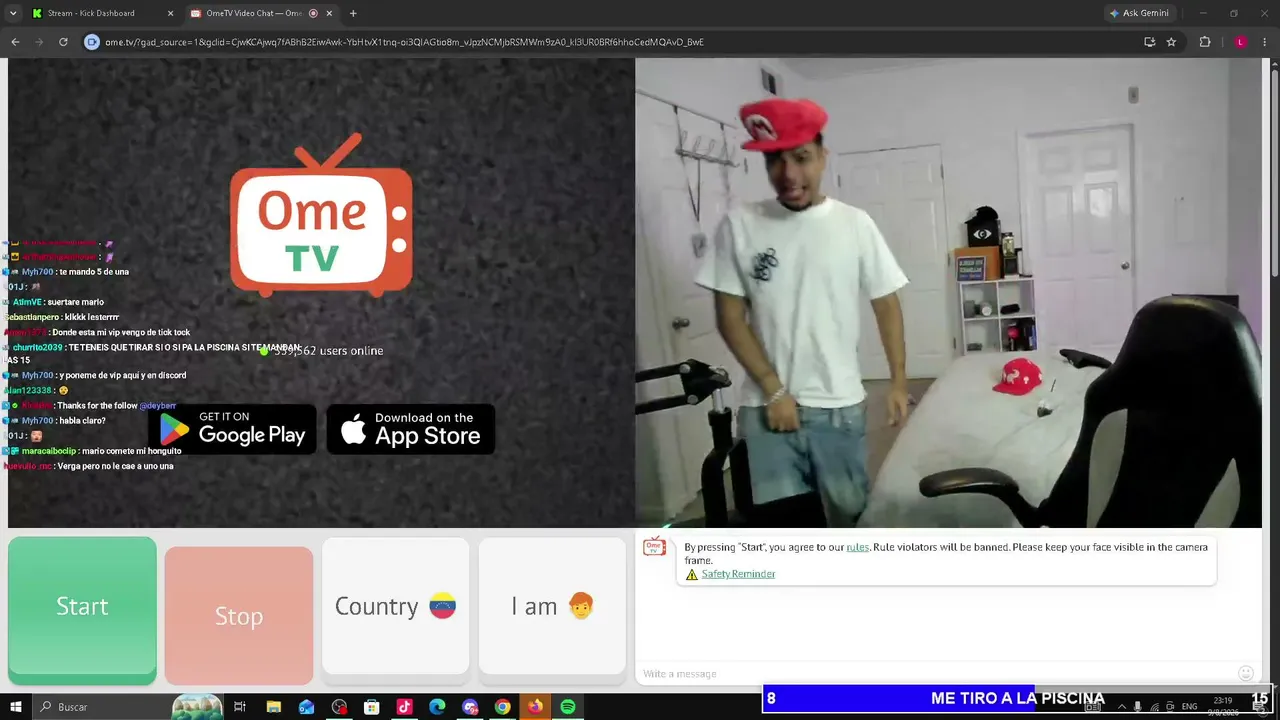The width and height of the screenshot is (1280, 720).
Task: Click chat message "suertare mario"
Action: [76, 302]
